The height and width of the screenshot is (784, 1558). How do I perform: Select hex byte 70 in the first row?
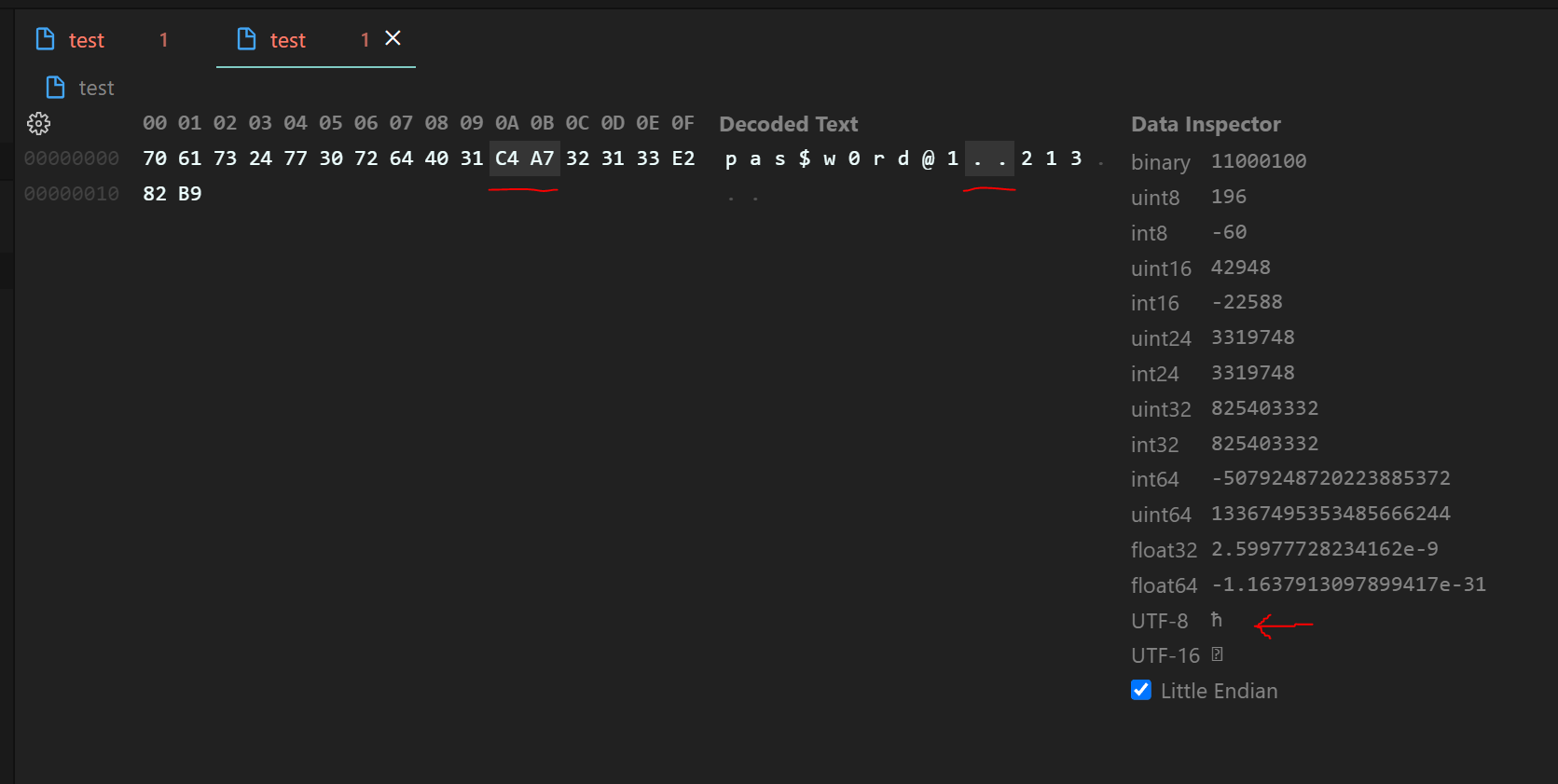click(155, 158)
